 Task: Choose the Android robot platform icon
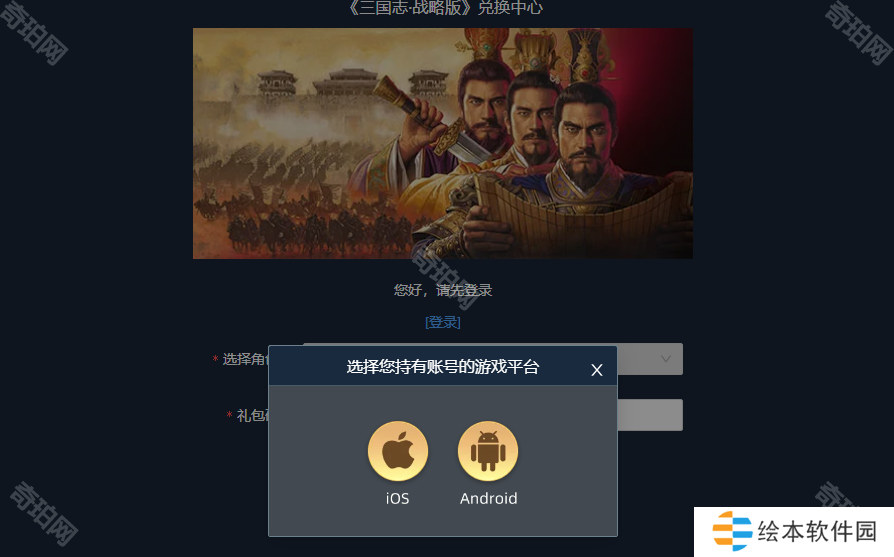pyautogui.click(x=488, y=451)
